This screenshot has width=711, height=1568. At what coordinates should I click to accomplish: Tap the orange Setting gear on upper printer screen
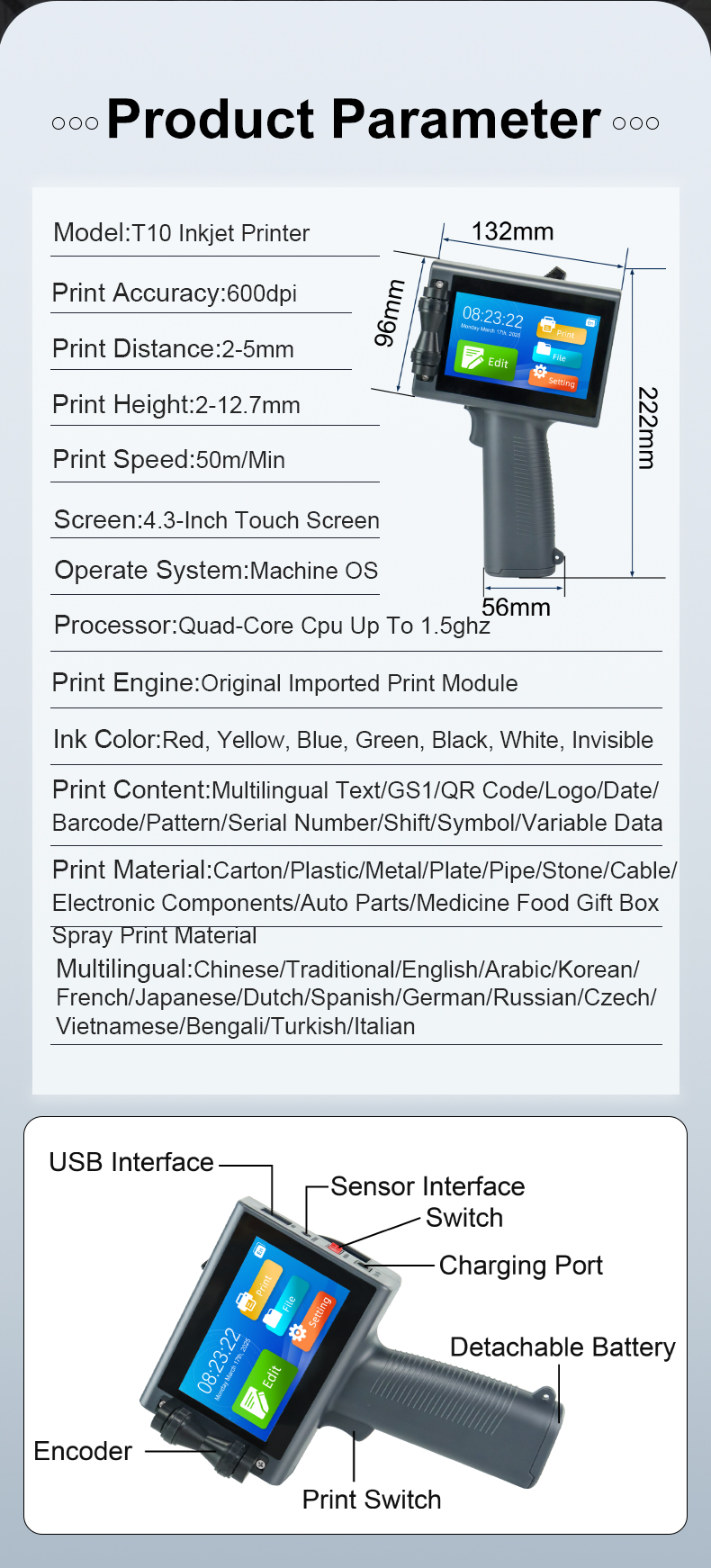(553, 377)
